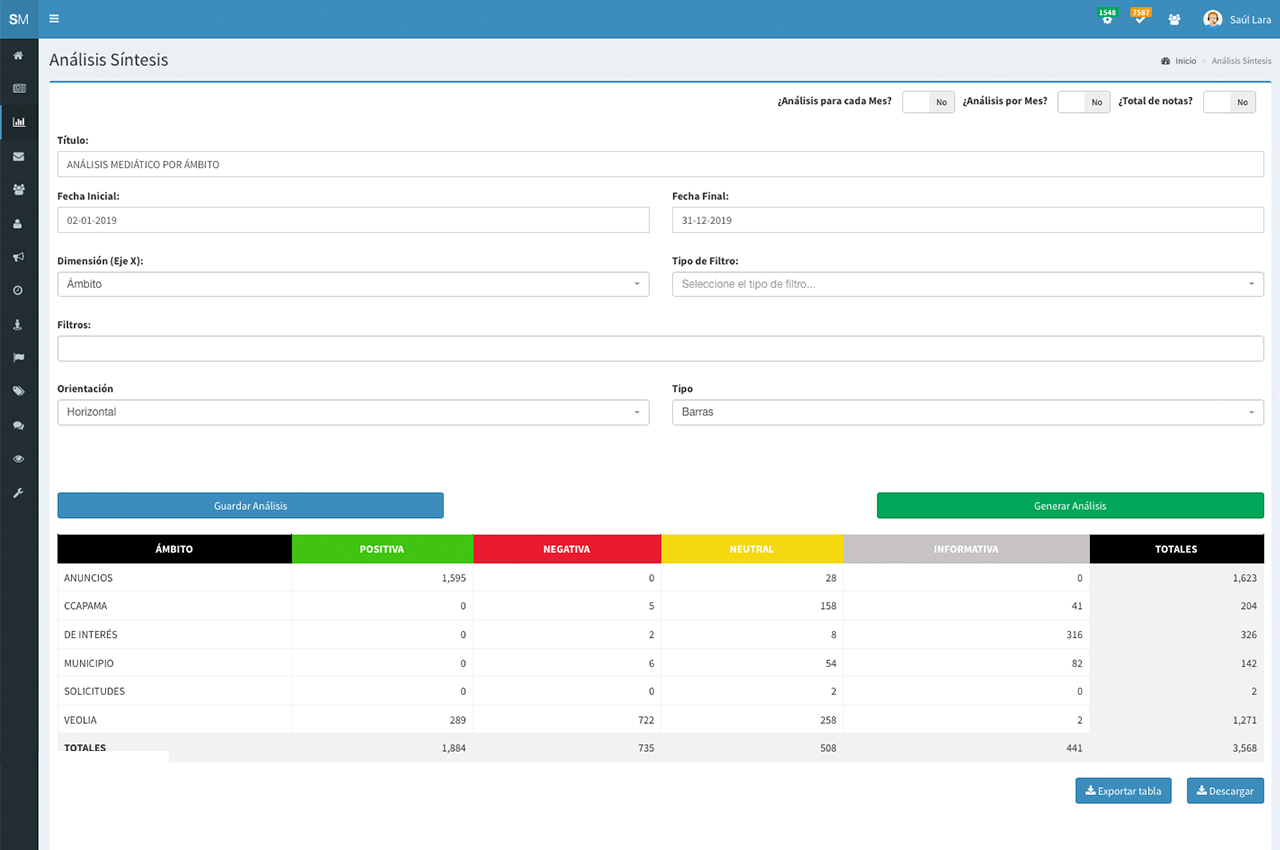This screenshot has width=1280, height=850.
Task: Toggle ¿Análisis para cada Mes? switch
Action: 928,101
